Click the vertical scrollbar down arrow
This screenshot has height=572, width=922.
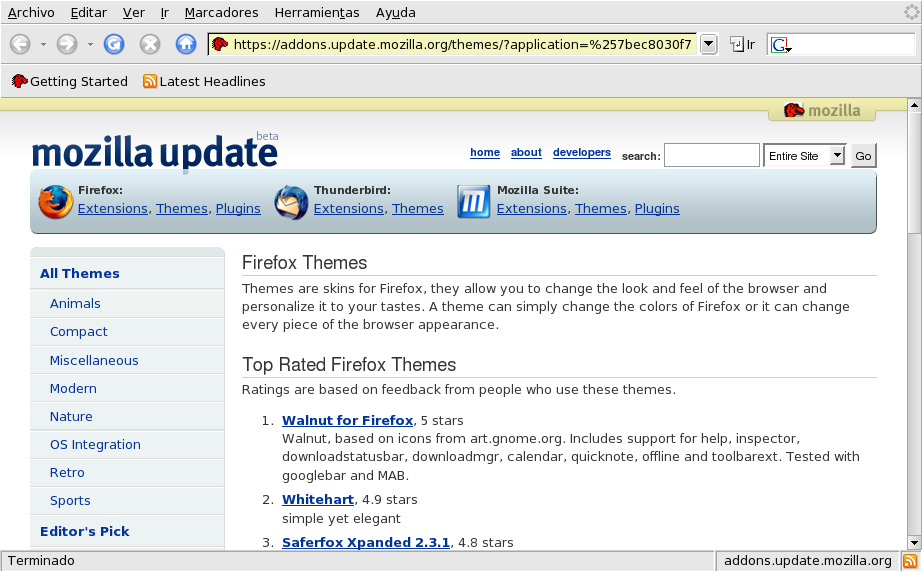[x=914, y=543]
